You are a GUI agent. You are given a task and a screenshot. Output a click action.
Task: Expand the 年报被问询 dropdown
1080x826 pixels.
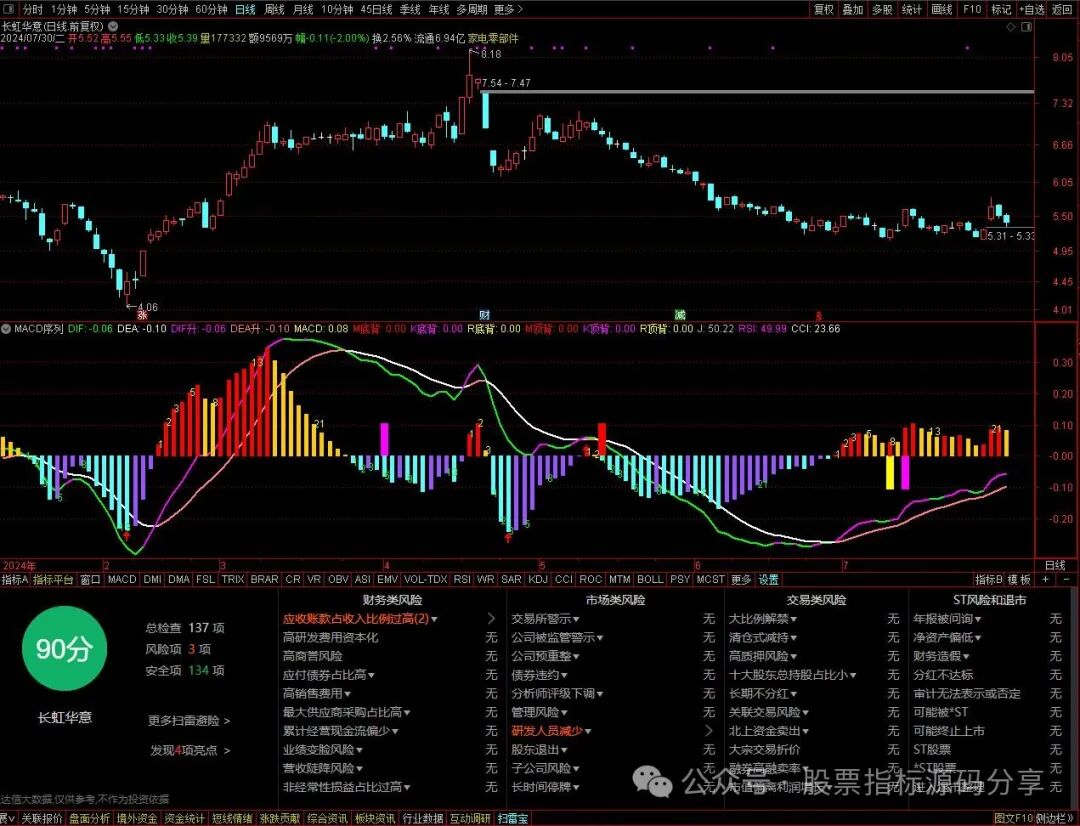[x=947, y=619]
